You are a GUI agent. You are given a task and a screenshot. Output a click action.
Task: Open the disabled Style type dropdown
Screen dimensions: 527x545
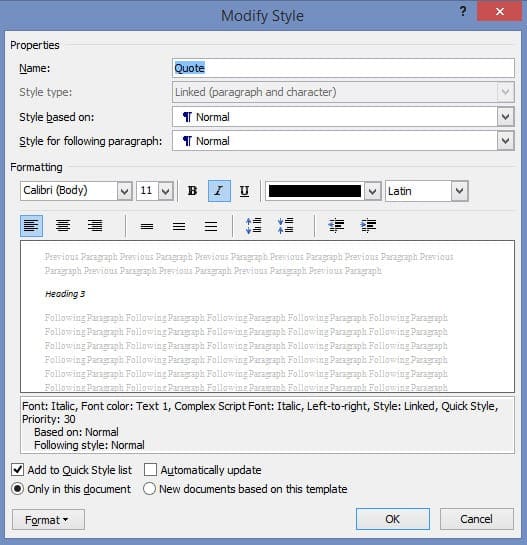(x=505, y=92)
